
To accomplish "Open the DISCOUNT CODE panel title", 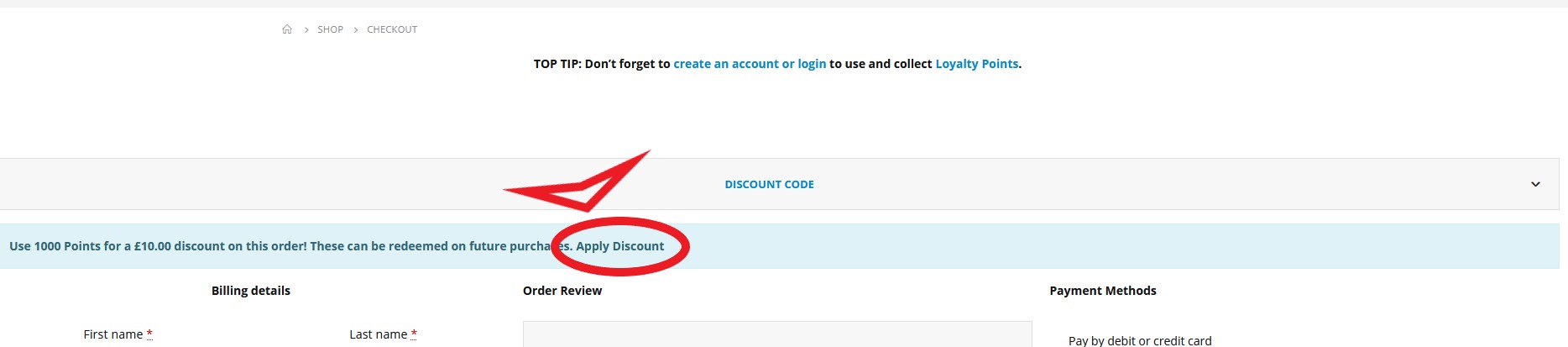I will pos(770,184).
